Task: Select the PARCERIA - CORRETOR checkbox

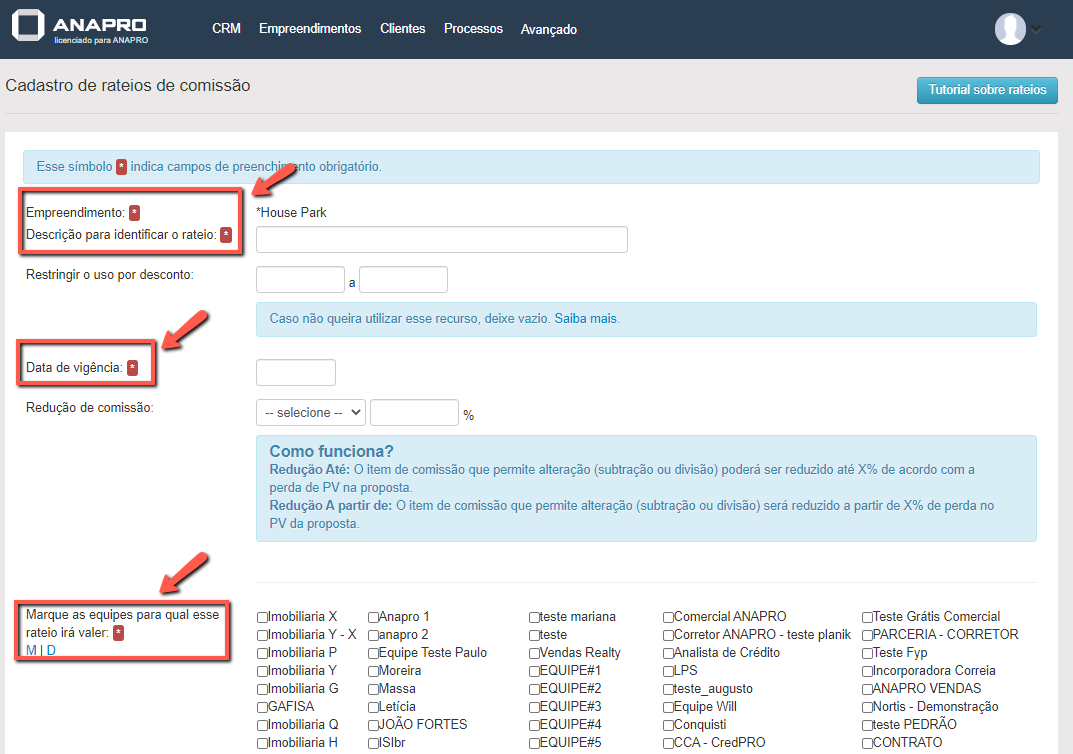Action: pyautogui.click(x=867, y=635)
